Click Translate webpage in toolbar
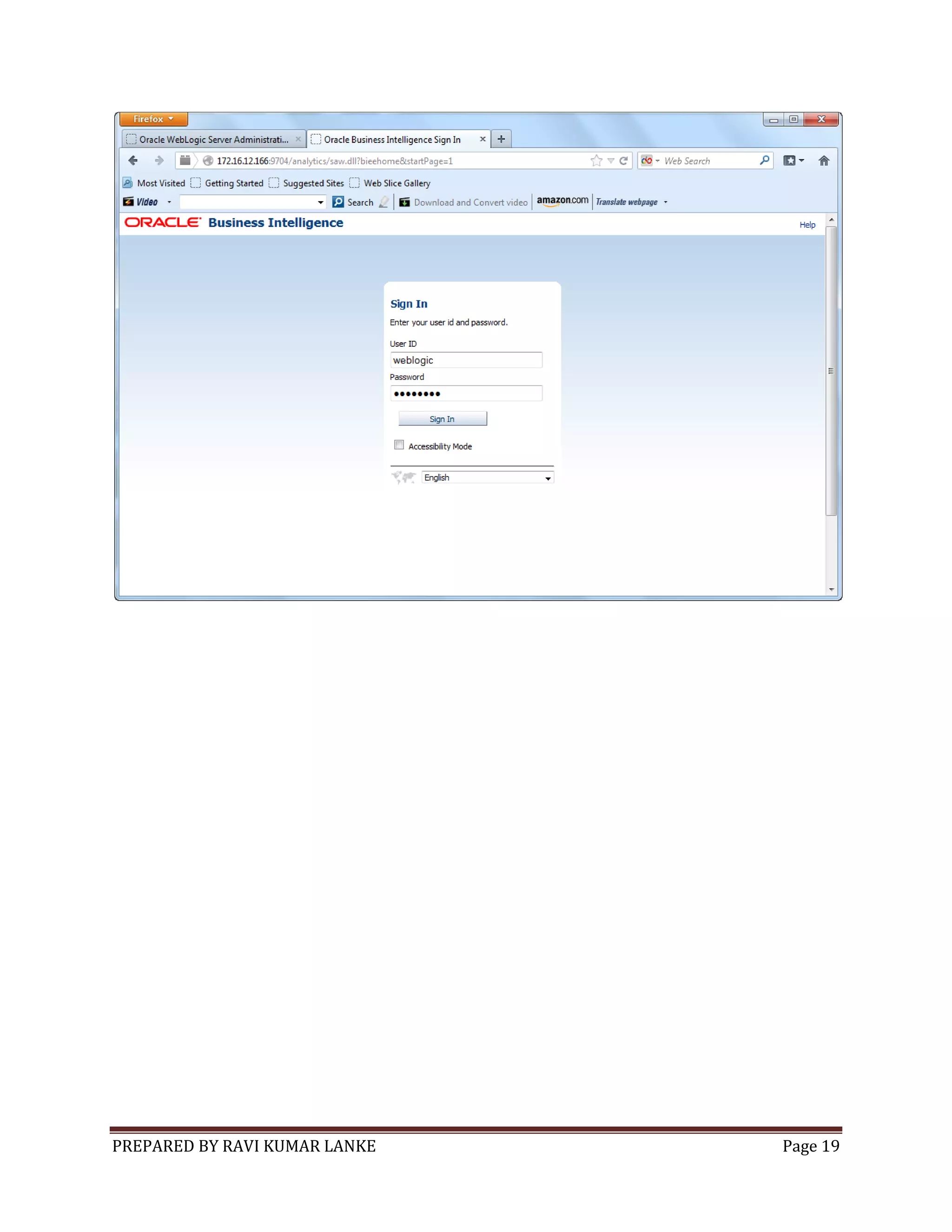Image resolution: width=952 pixels, height=1232 pixels. (x=627, y=202)
